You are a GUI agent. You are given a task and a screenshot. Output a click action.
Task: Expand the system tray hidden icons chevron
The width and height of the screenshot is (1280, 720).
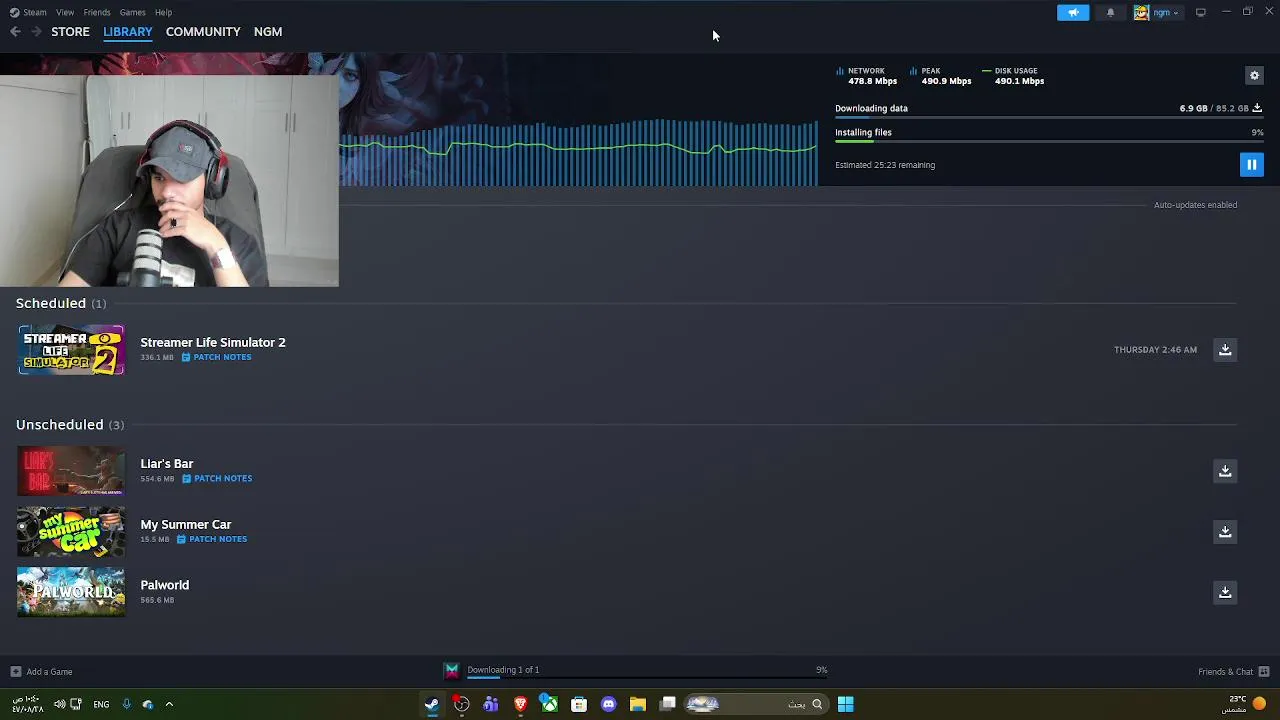point(169,704)
